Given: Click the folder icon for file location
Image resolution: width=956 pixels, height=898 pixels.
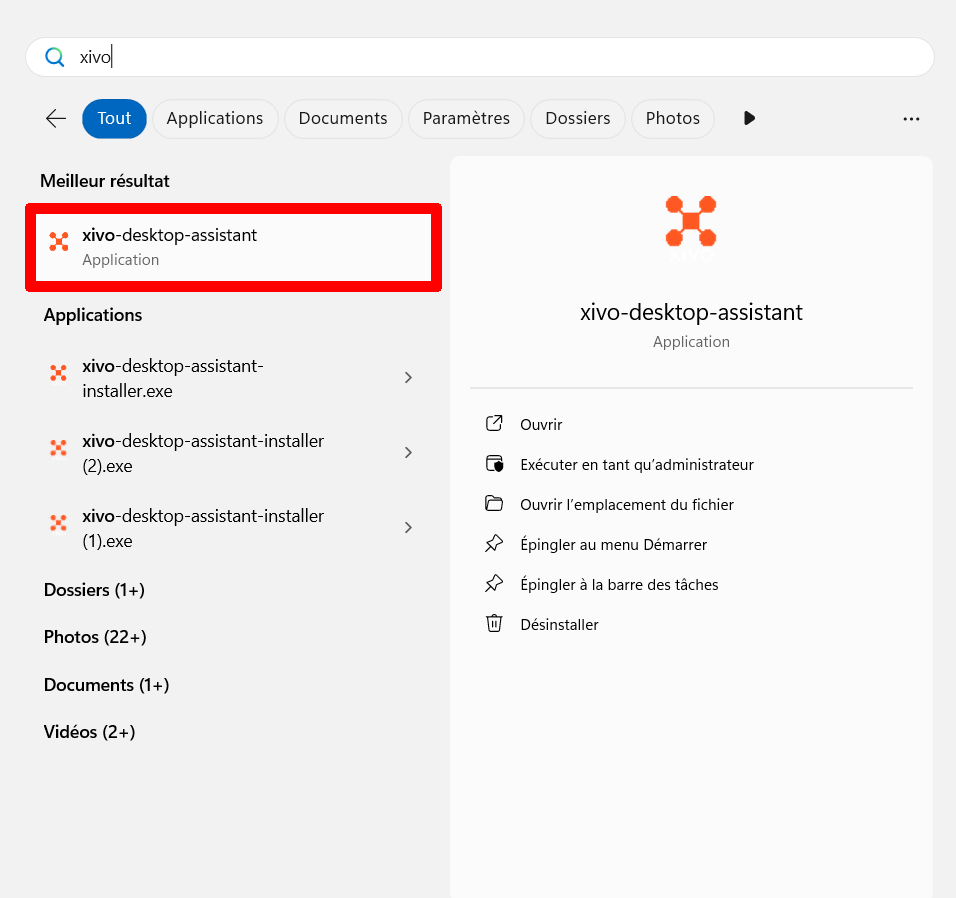Looking at the screenshot, I should click(x=494, y=504).
